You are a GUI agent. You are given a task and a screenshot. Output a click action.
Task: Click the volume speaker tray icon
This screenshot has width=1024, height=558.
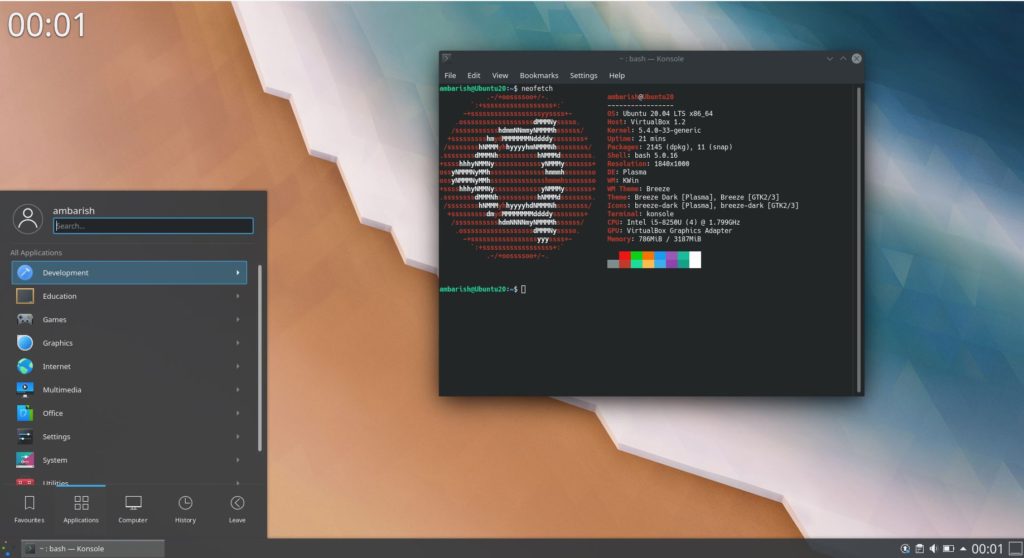pyautogui.click(x=934, y=549)
